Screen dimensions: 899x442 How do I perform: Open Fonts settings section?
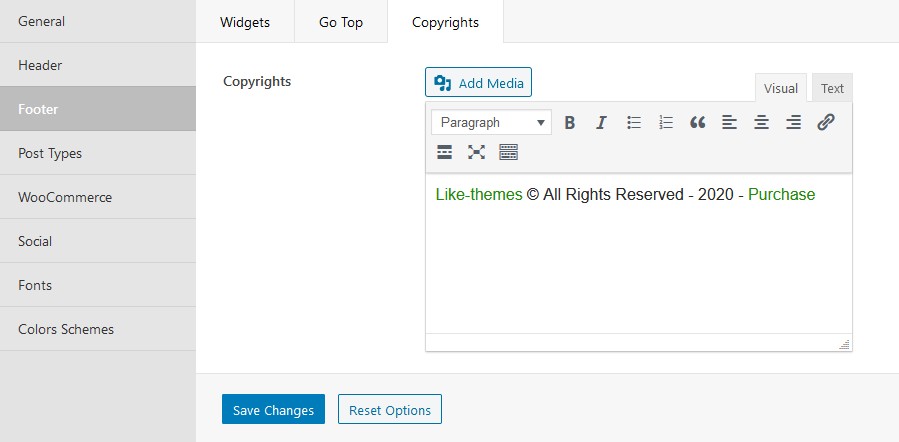coord(97,285)
